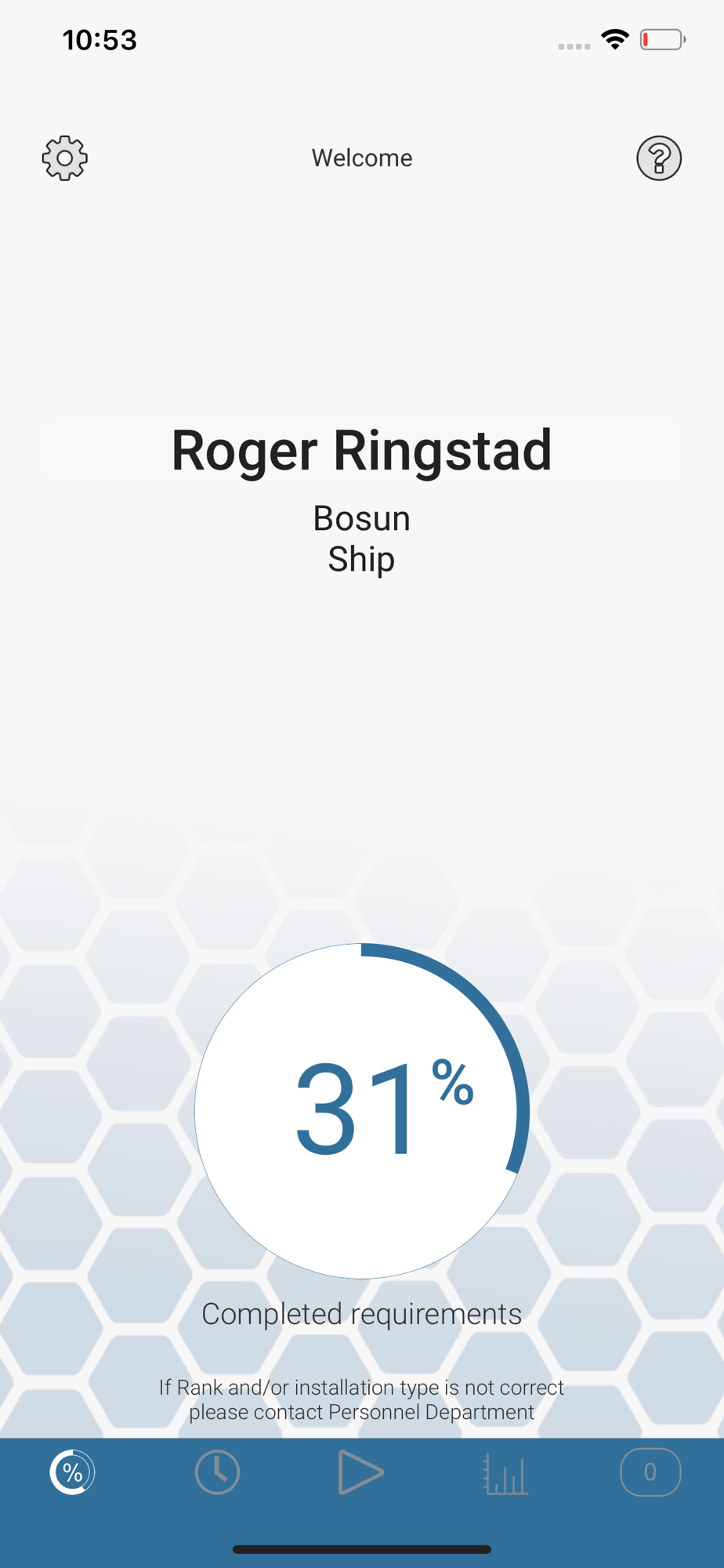Tap the 31% completion circle
The width and height of the screenshot is (724, 1568).
tap(362, 1111)
